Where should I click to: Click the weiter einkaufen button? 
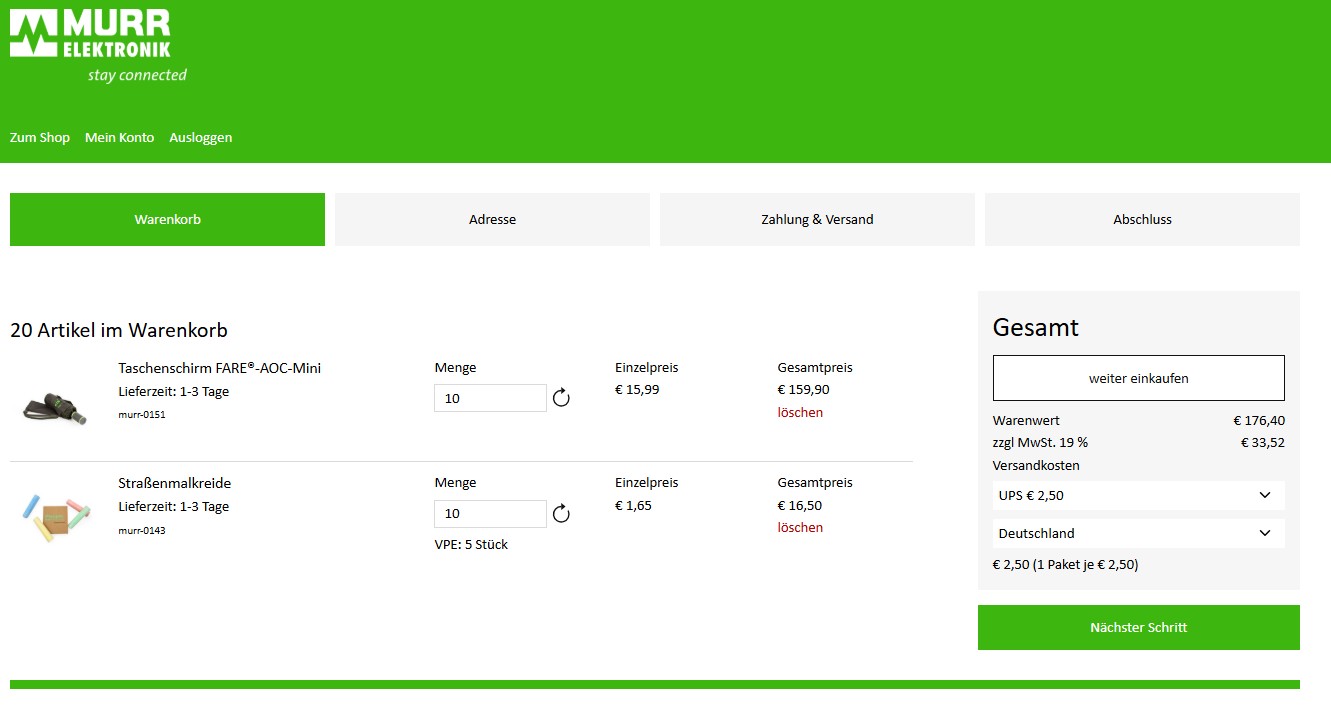1139,378
